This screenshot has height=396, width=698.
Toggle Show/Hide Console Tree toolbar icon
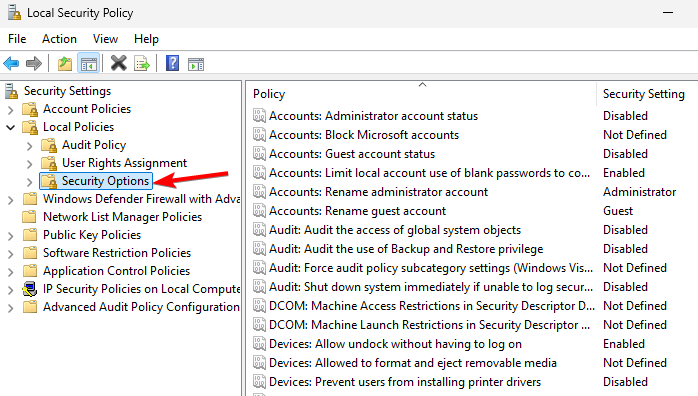(x=88, y=64)
